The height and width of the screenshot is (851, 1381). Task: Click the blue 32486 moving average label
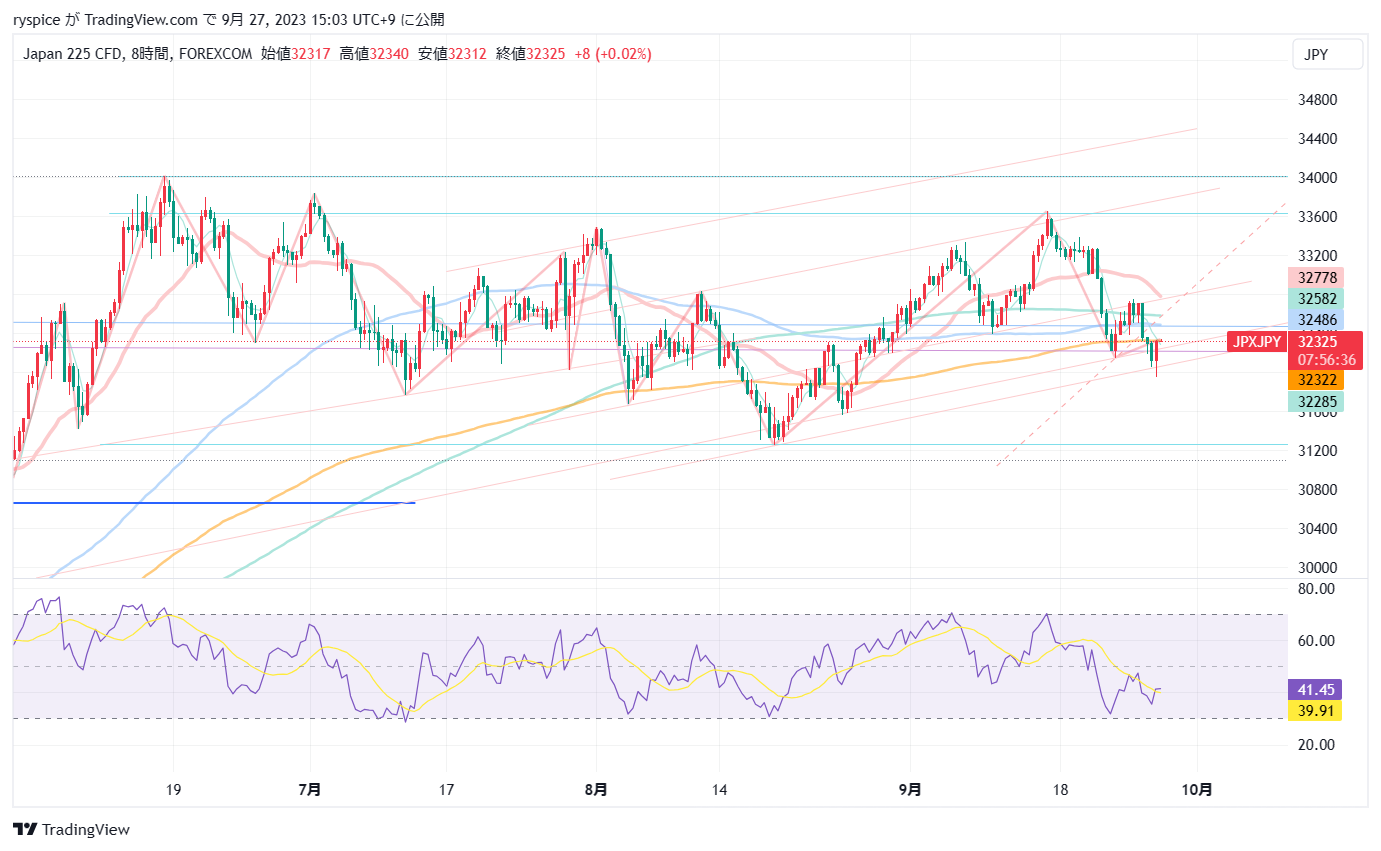click(x=1315, y=319)
